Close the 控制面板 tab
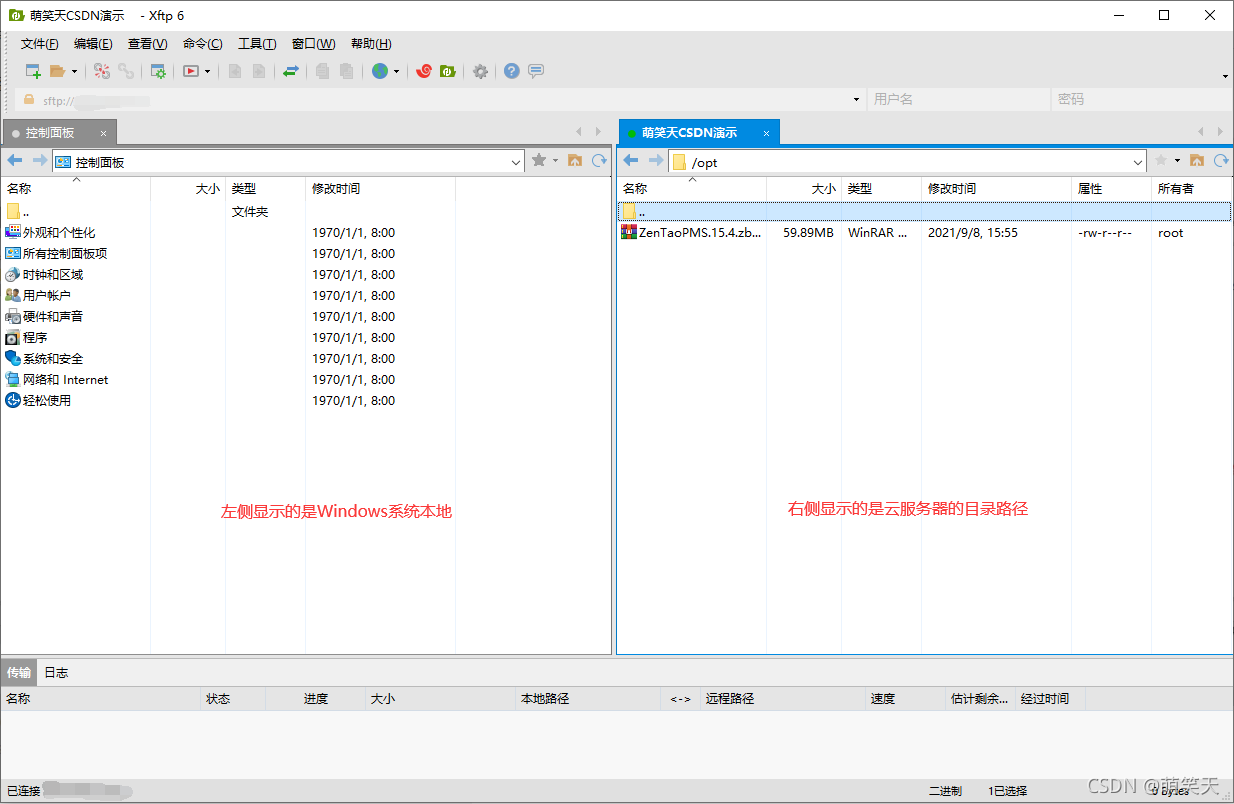The image size is (1234, 804). pyautogui.click(x=103, y=133)
